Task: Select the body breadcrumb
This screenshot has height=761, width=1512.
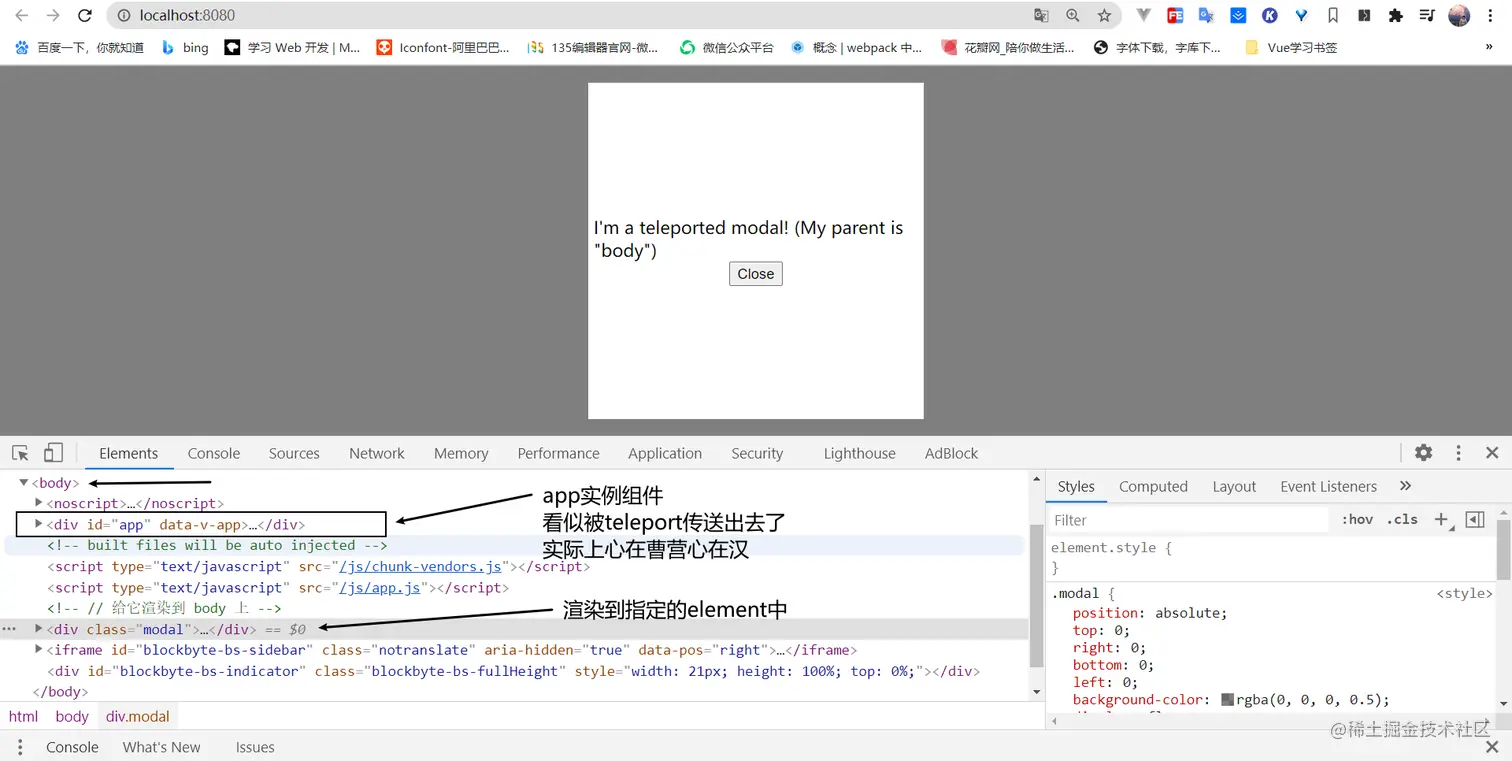Action: [72, 716]
